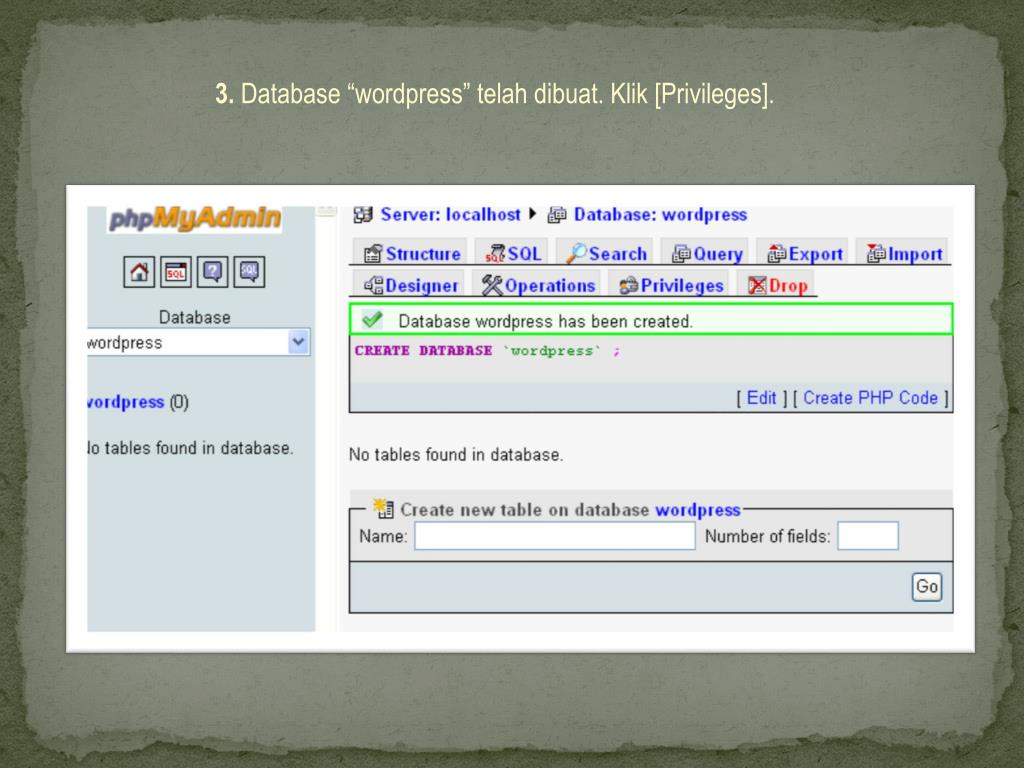The width and height of the screenshot is (1024, 768).
Task: Open the Operations tab
Action: 537,285
